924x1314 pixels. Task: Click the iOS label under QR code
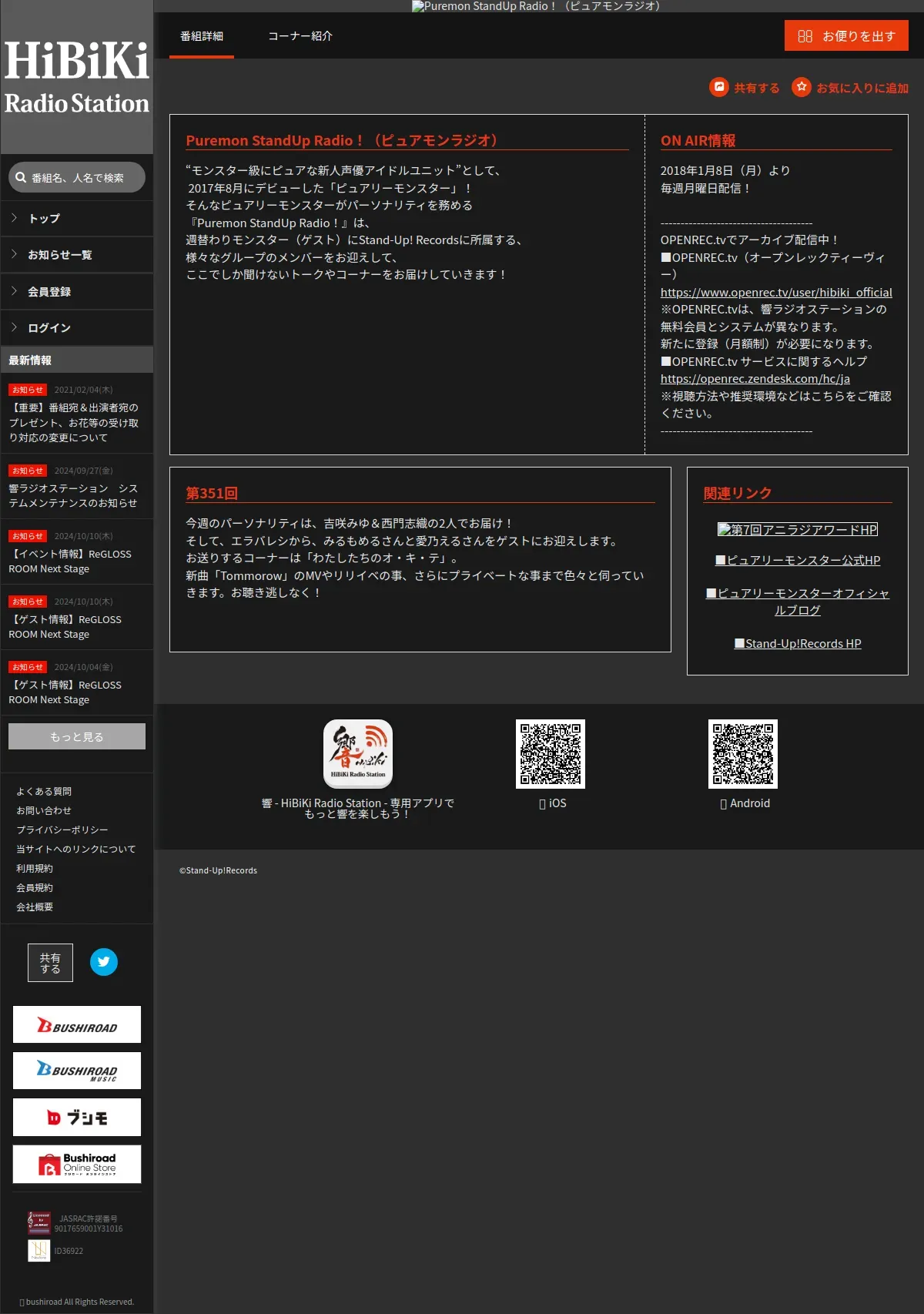pyautogui.click(x=553, y=803)
